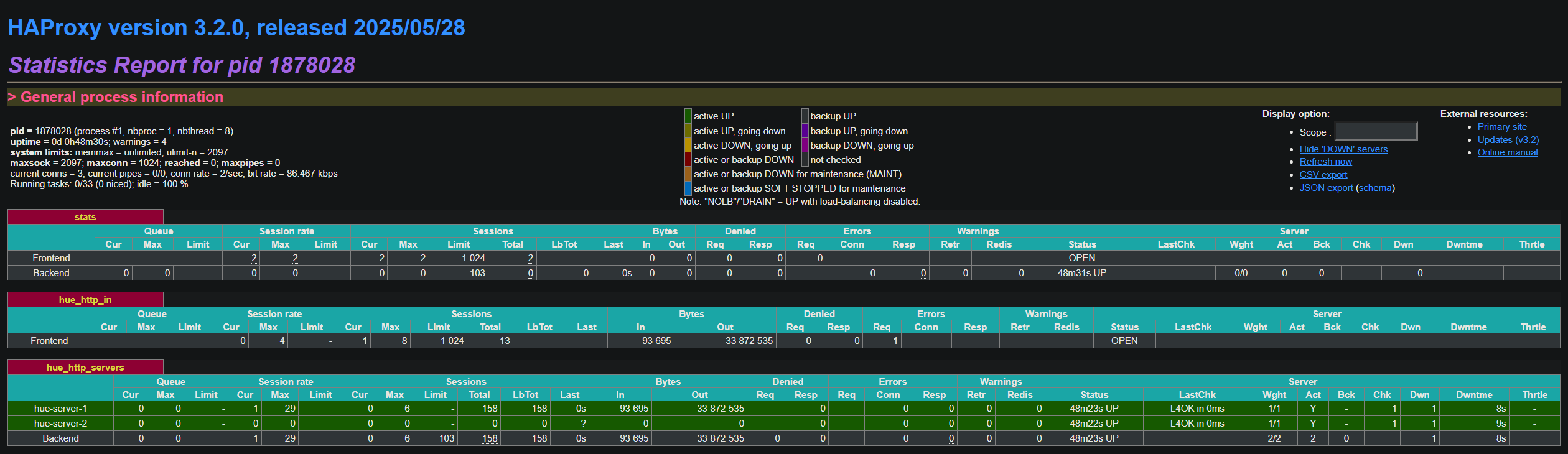The width and height of the screenshot is (1568, 454).
Task: Click the backup UP, going down purple swatch
Action: click(x=805, y=131)
